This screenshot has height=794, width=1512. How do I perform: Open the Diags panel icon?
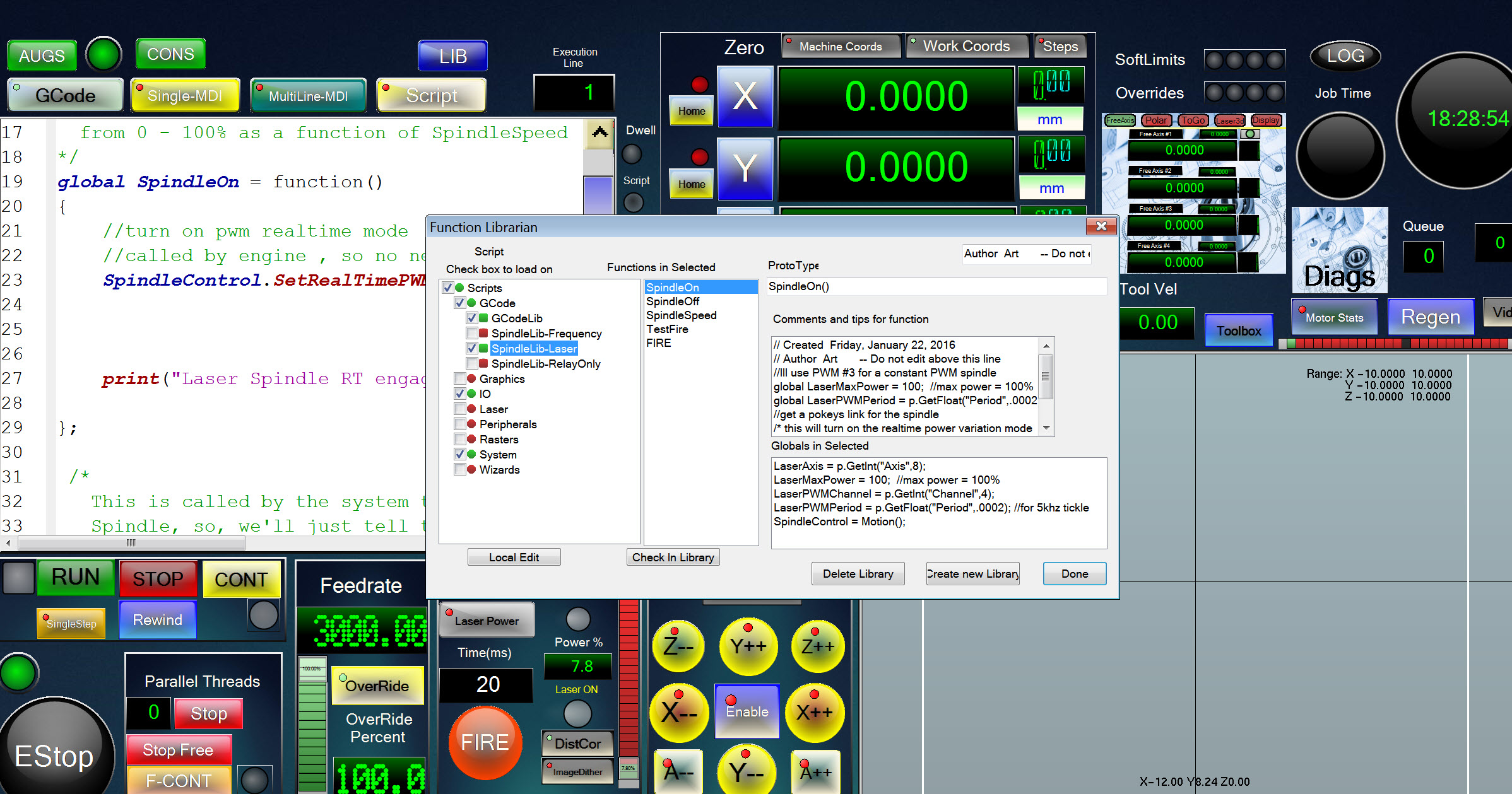pos(1339,251)
